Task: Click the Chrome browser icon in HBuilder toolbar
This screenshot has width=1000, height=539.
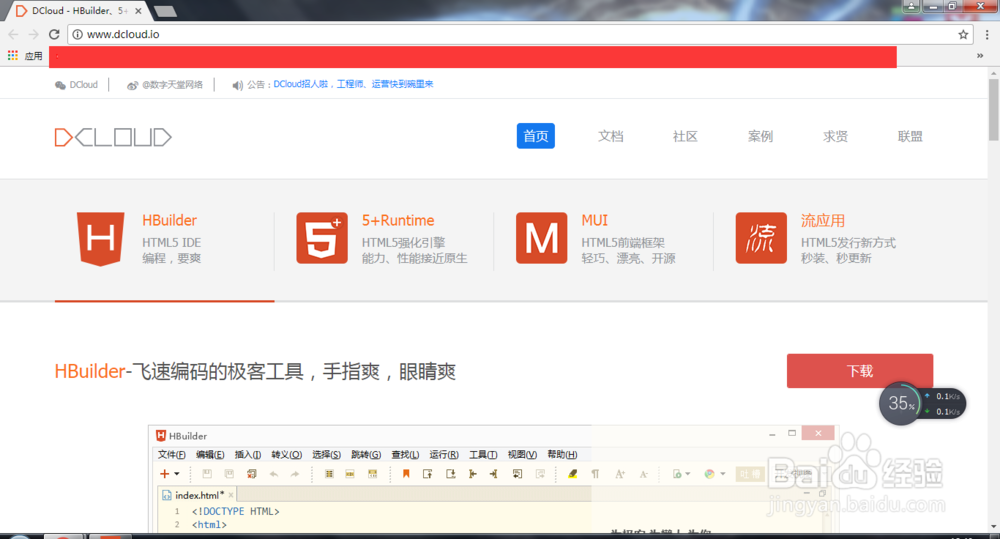Action: tap(709, 473)
